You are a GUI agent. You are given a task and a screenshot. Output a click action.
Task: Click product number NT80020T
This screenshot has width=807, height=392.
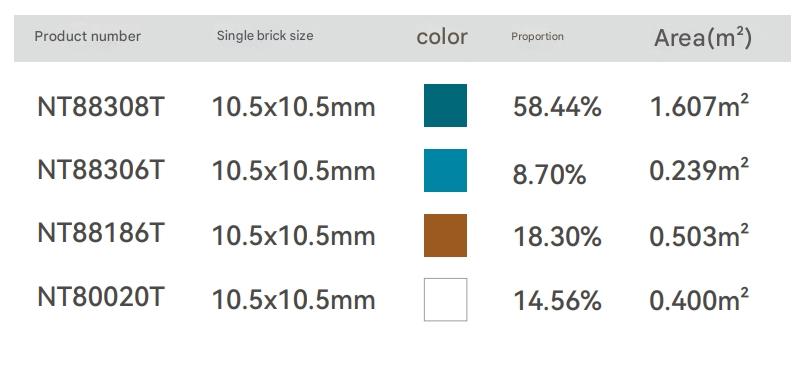(101, 297)
